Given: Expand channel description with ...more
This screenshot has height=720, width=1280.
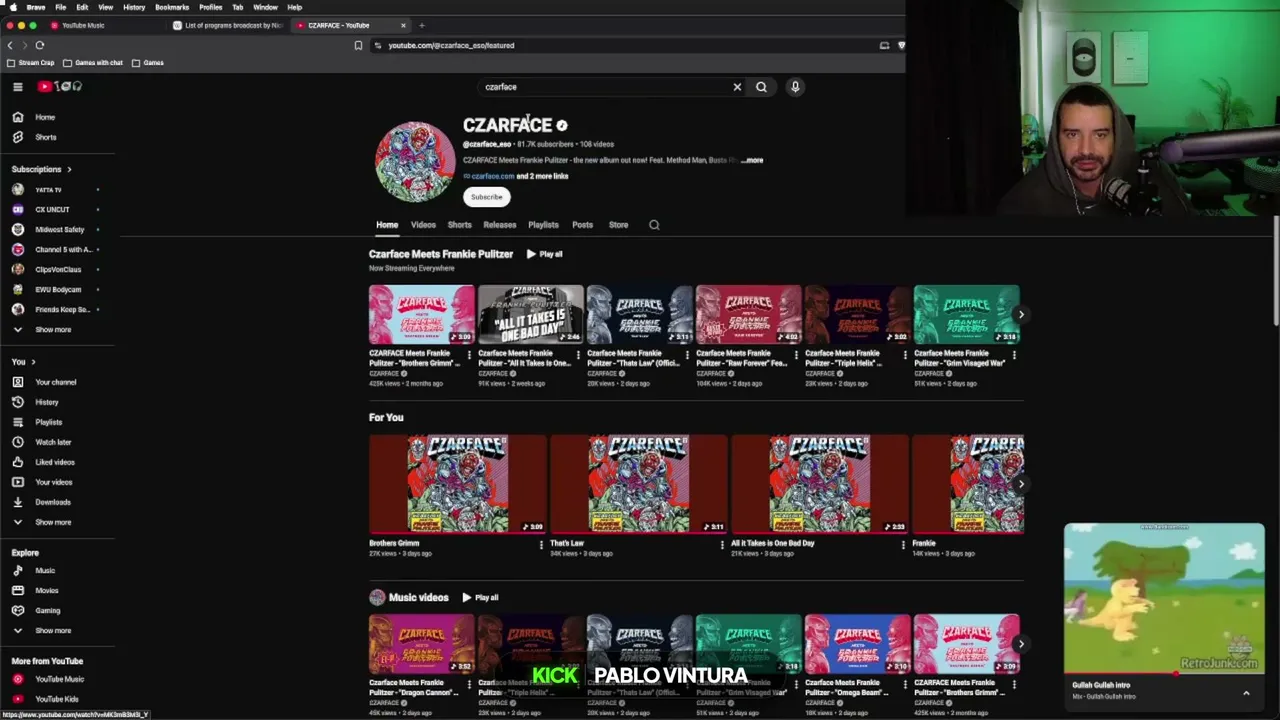Looking at the screenshot, I should pos(752,160).
